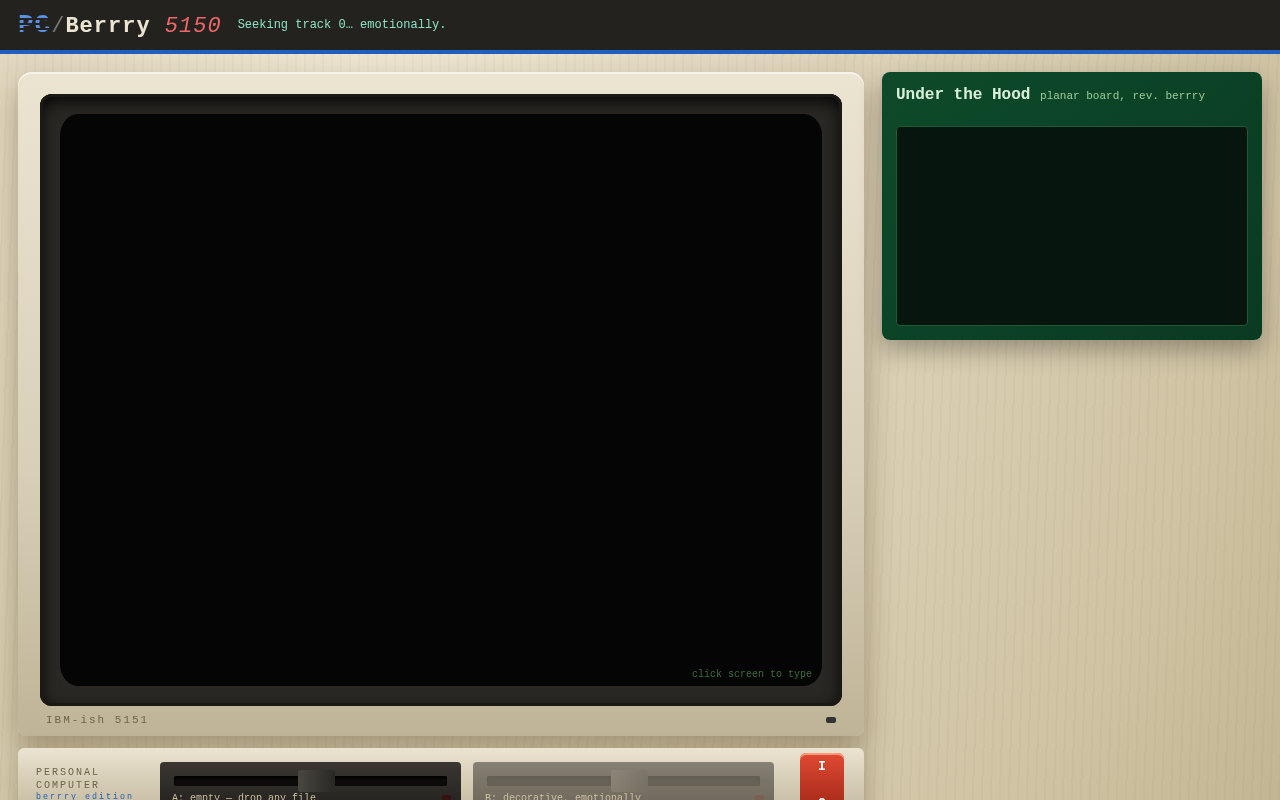The height and width of the screenshot is (800, 1280).
Task: Flip the red power switch
Action: coord(822,777)
